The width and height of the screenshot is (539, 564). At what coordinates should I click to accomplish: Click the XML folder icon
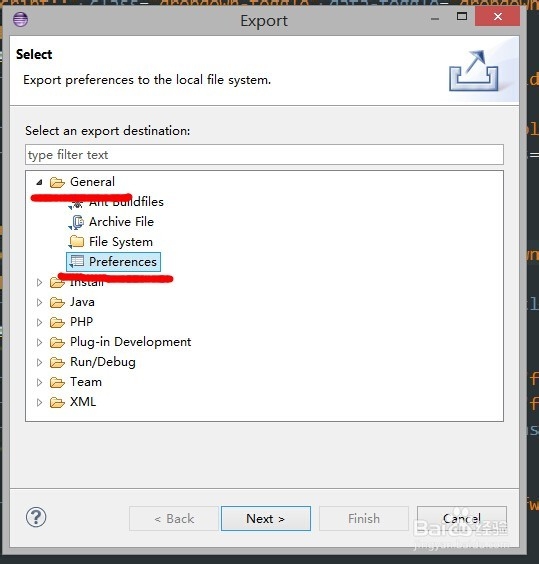57,402
